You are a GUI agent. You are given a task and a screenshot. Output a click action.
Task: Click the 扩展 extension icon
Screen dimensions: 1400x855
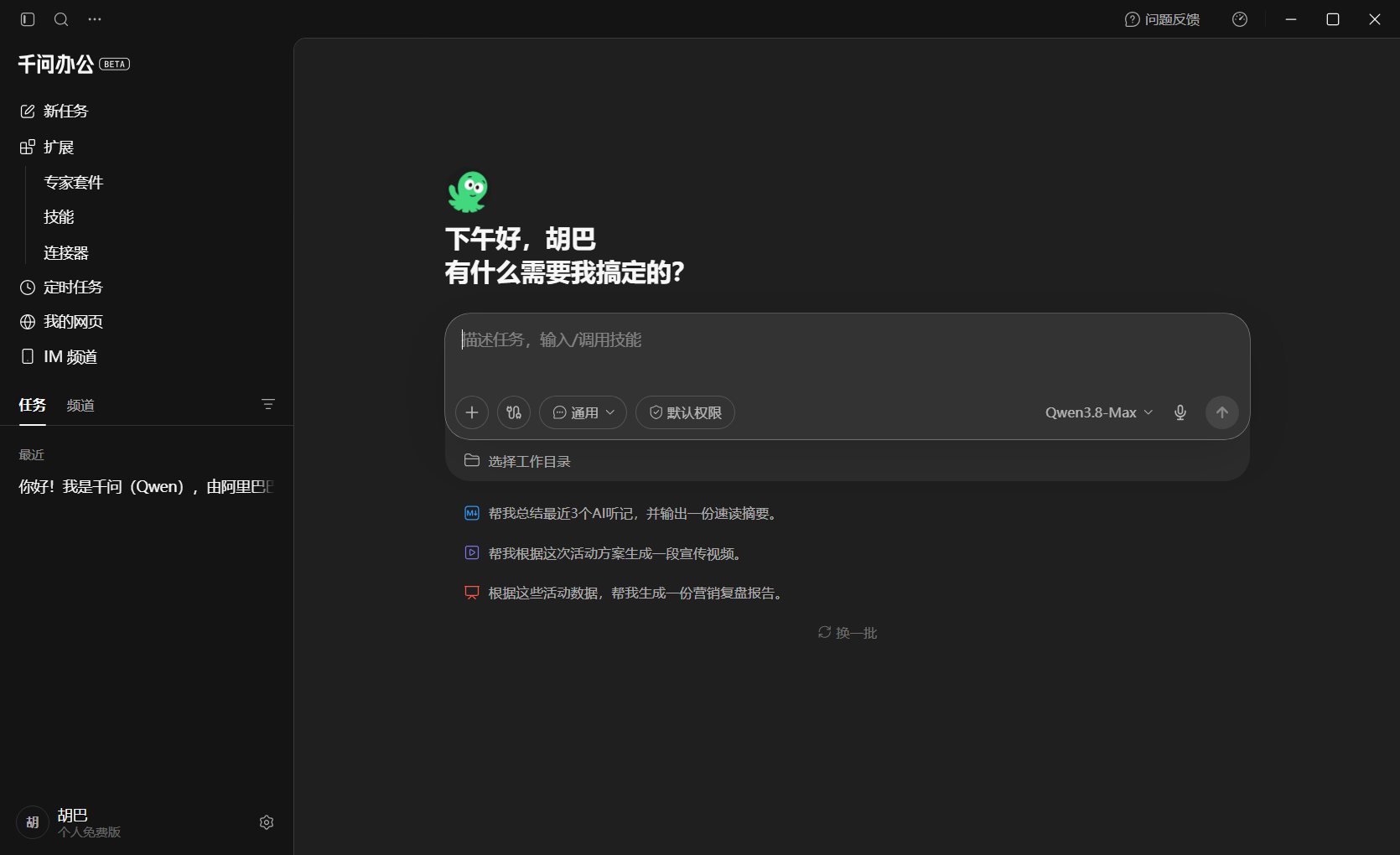click(x=28, y=148)
